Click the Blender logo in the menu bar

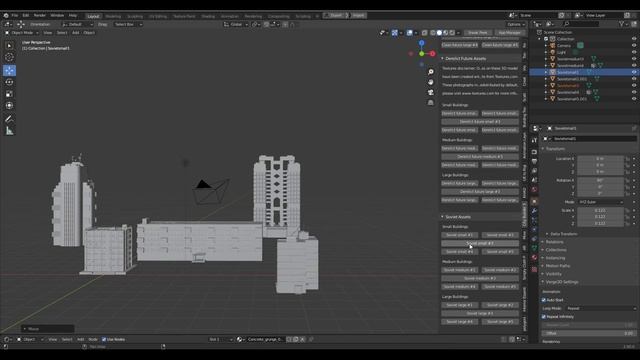6,16
